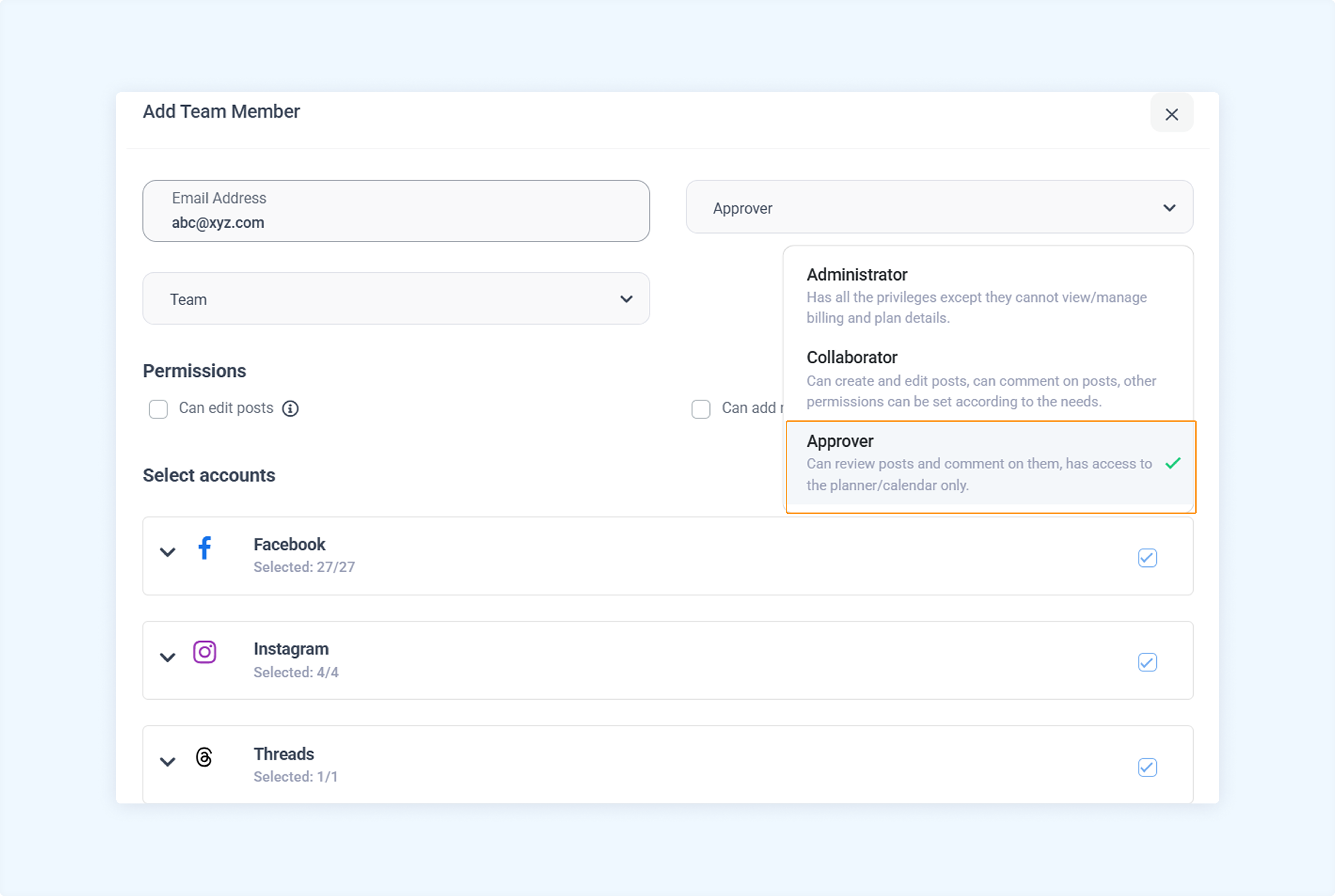This screenshot has width=1335, height=896.
Task: Click the Select accounts heading
Action: point(209,476)
